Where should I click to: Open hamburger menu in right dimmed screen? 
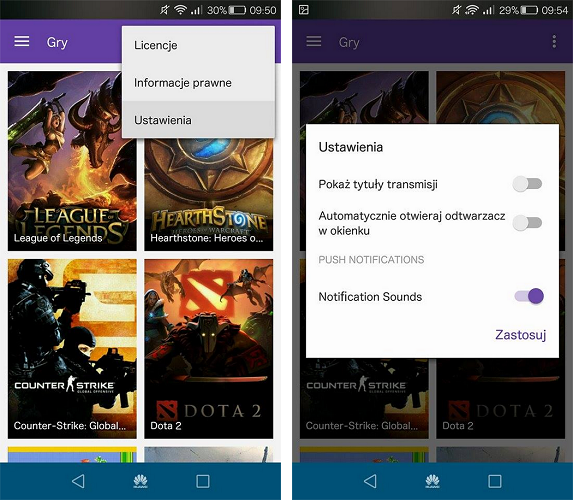[x=314, y=41]
